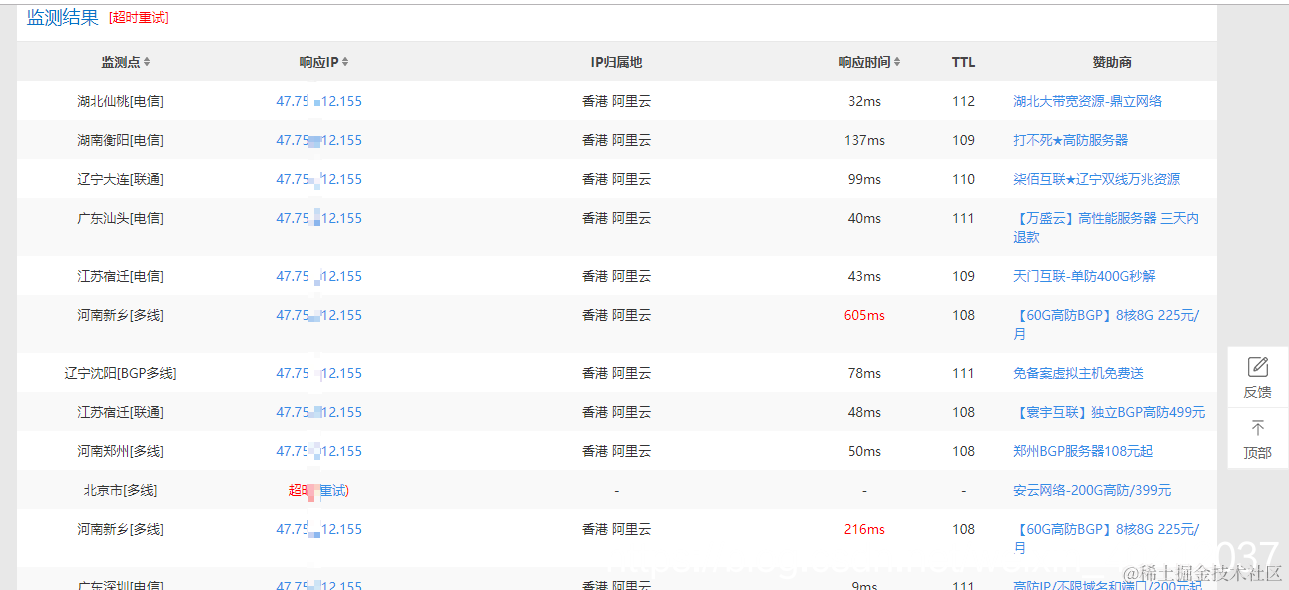
Task: Click the red 216ms response time
Action: pos(864,529)
